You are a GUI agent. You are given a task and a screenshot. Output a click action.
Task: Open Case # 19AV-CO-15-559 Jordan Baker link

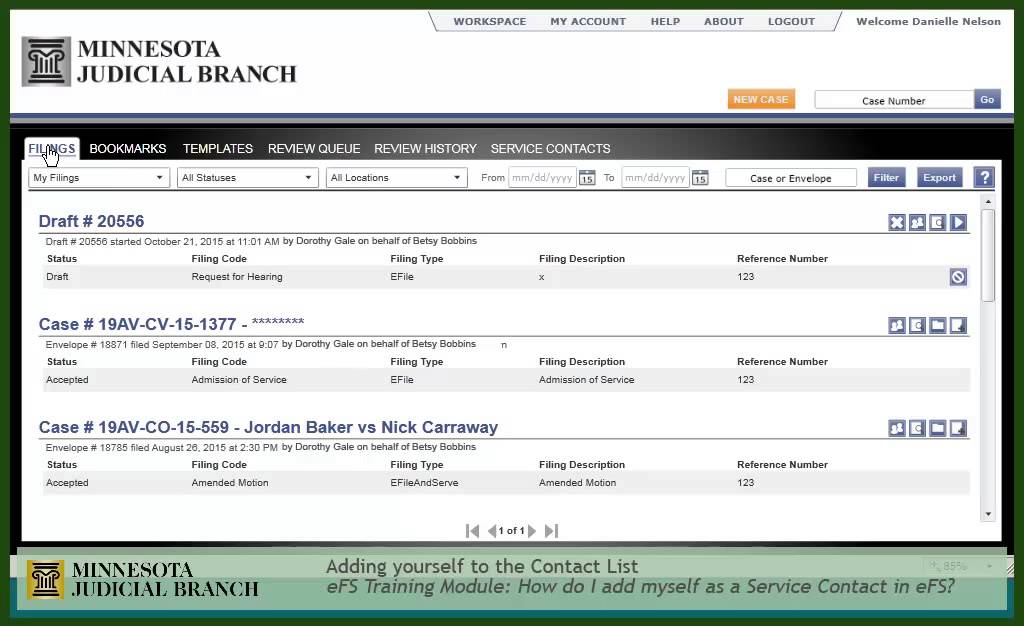click(x=268, y=427)
